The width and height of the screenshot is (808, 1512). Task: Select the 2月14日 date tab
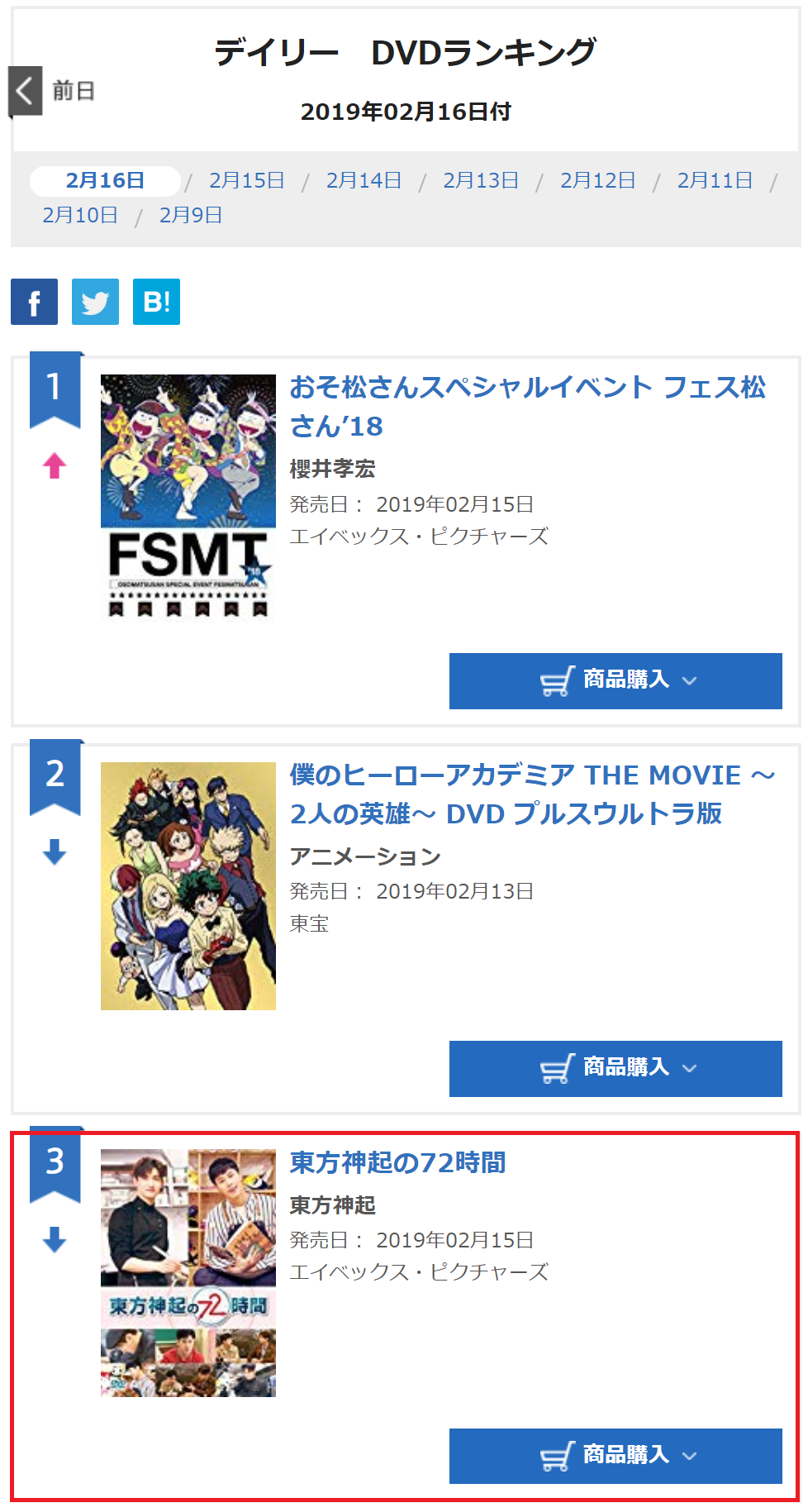[364, 180]
